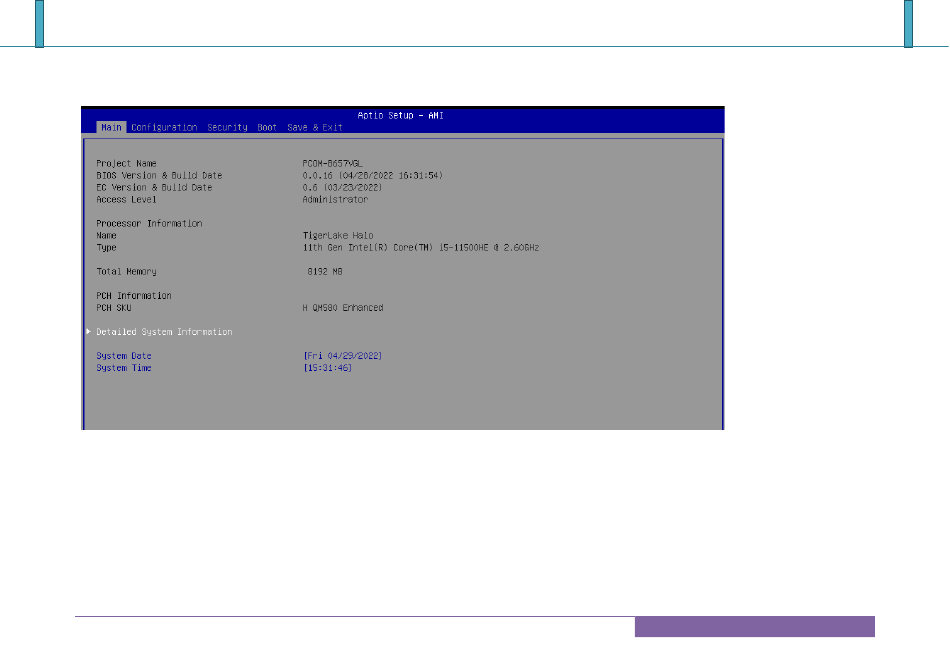Click the Project Name label
Viewport: 950px width, 672px height.
click(x=126, y=164)
